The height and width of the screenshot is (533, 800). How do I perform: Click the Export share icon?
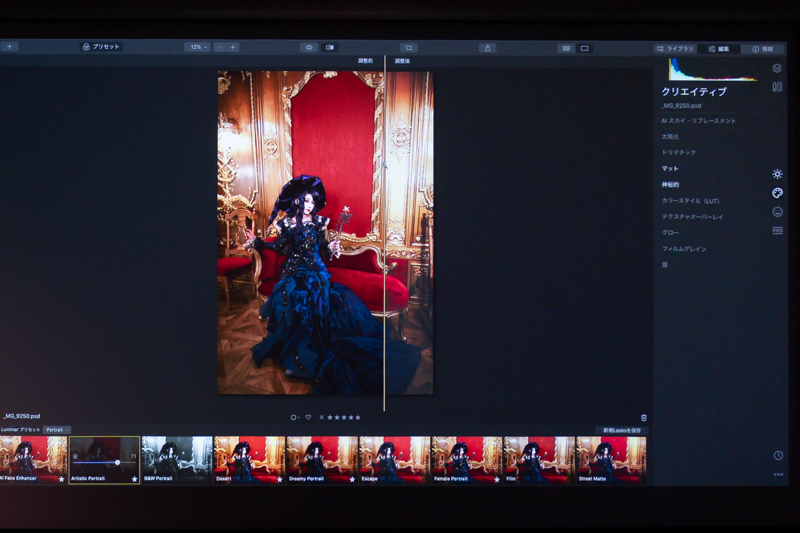(487, 48)
